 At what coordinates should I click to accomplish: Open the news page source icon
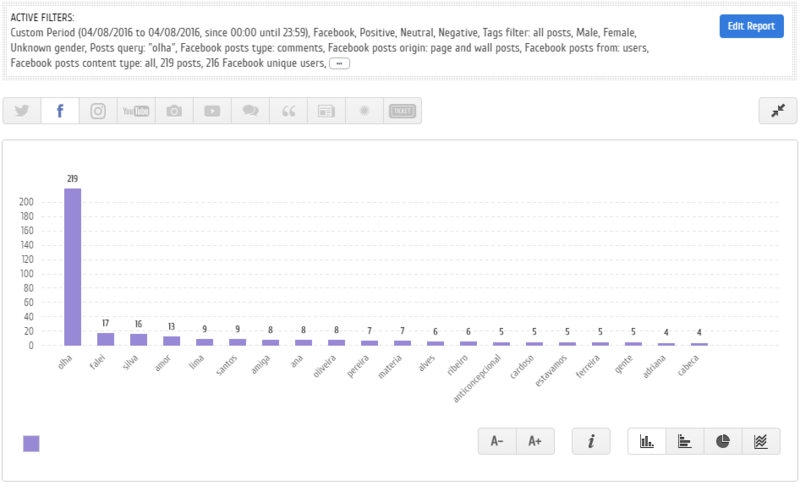tap(326, 111)
